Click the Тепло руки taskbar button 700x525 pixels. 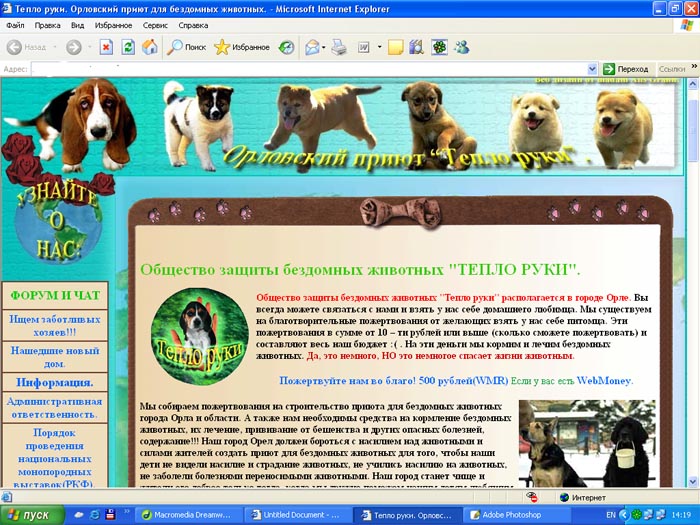point(407,515)
